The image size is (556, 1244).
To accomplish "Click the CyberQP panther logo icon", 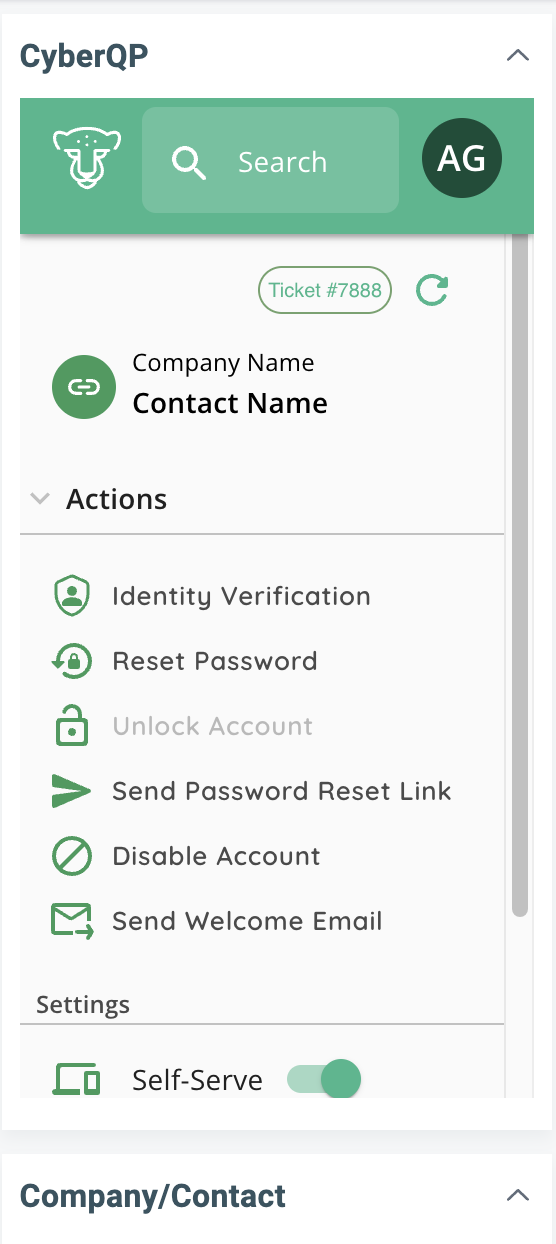I will [x=81, y=160].
